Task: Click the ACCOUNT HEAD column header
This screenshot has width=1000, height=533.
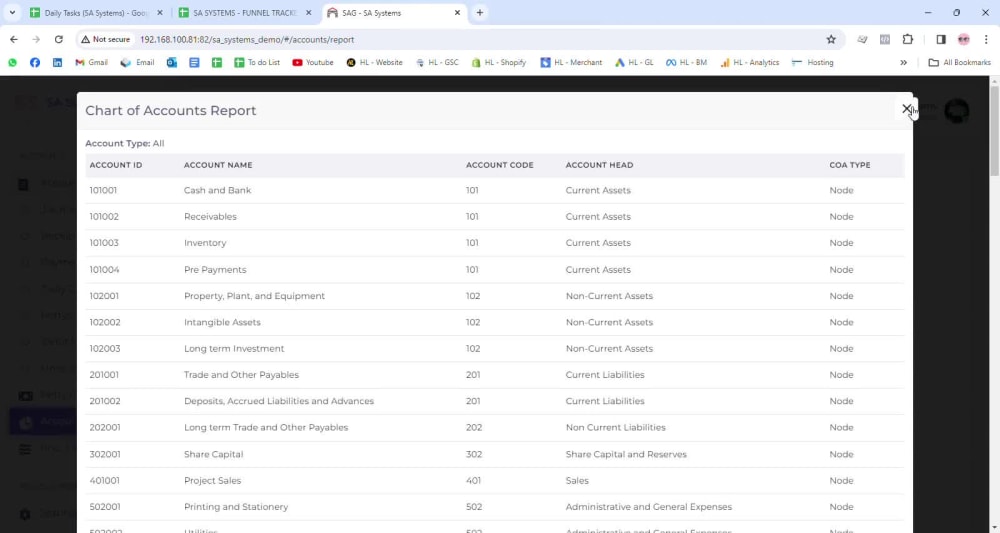Action: click(x=599, y=165)
